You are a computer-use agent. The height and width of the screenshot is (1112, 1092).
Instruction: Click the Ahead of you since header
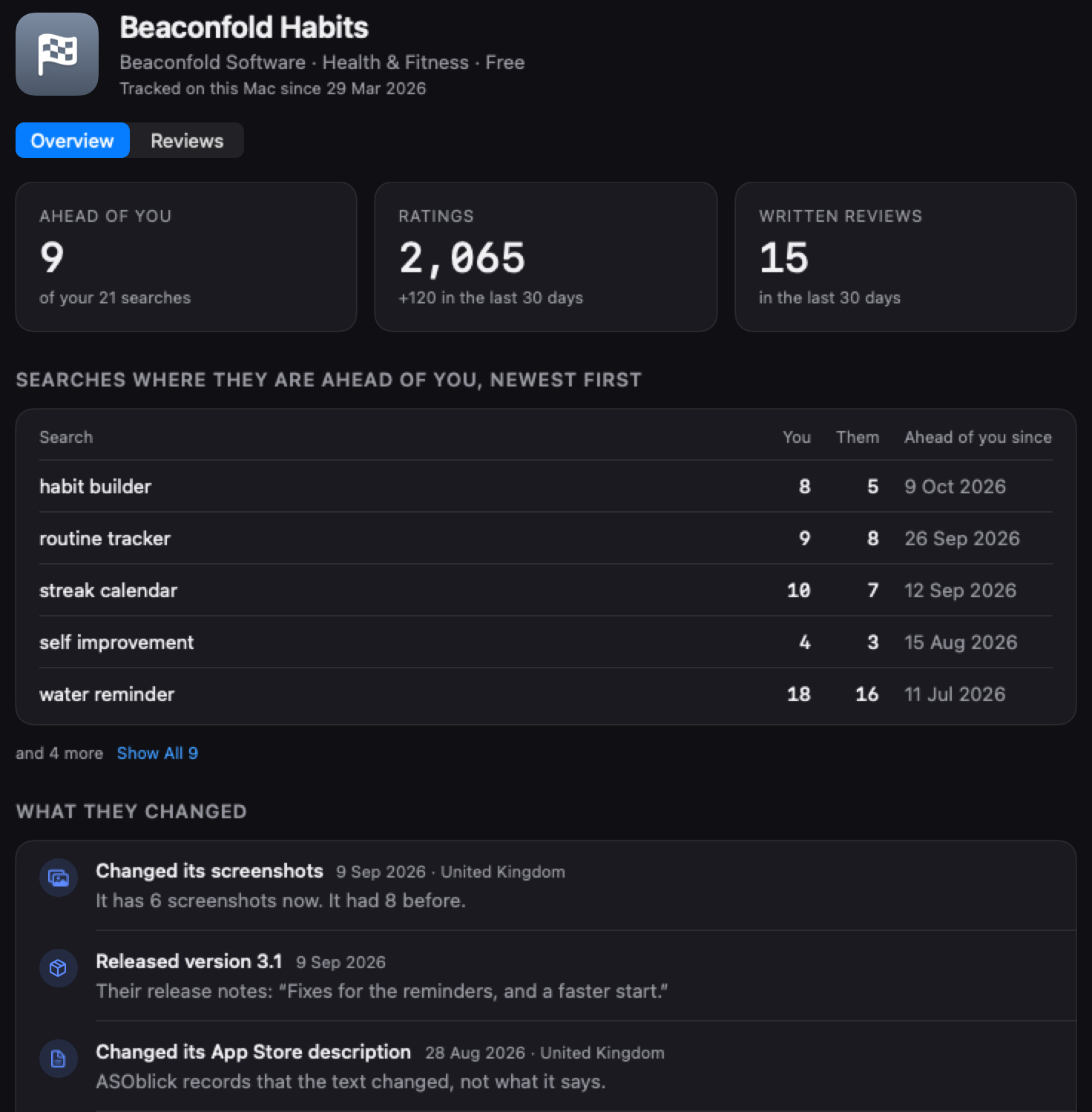(978, 437)
